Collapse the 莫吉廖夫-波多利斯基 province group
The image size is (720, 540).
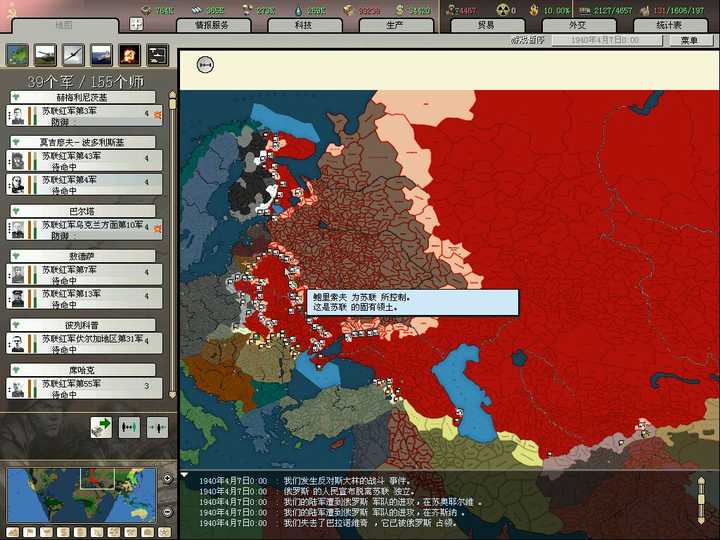[16, 142]
